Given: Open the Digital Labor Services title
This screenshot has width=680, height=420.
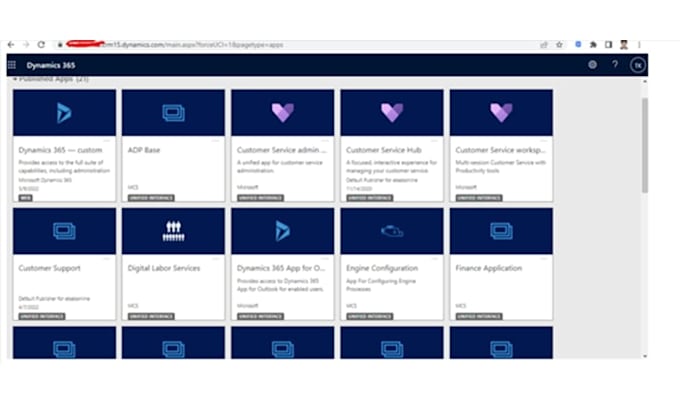Looking at the screenshot, I should tap(164, 268).
